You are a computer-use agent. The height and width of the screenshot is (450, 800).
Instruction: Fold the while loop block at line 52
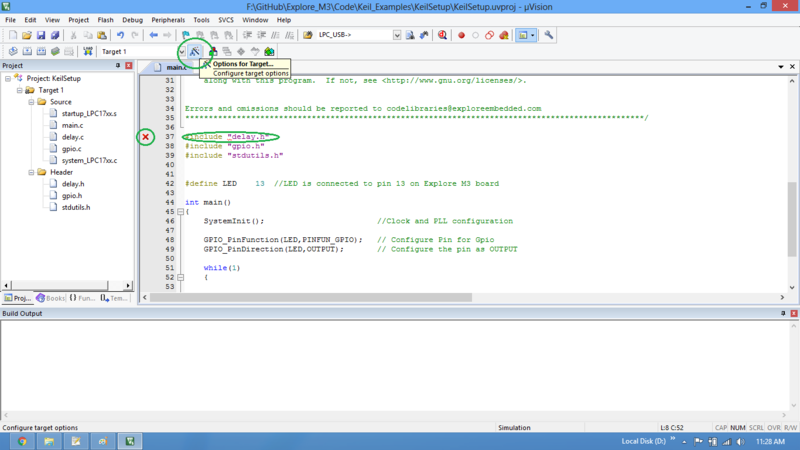181,277
